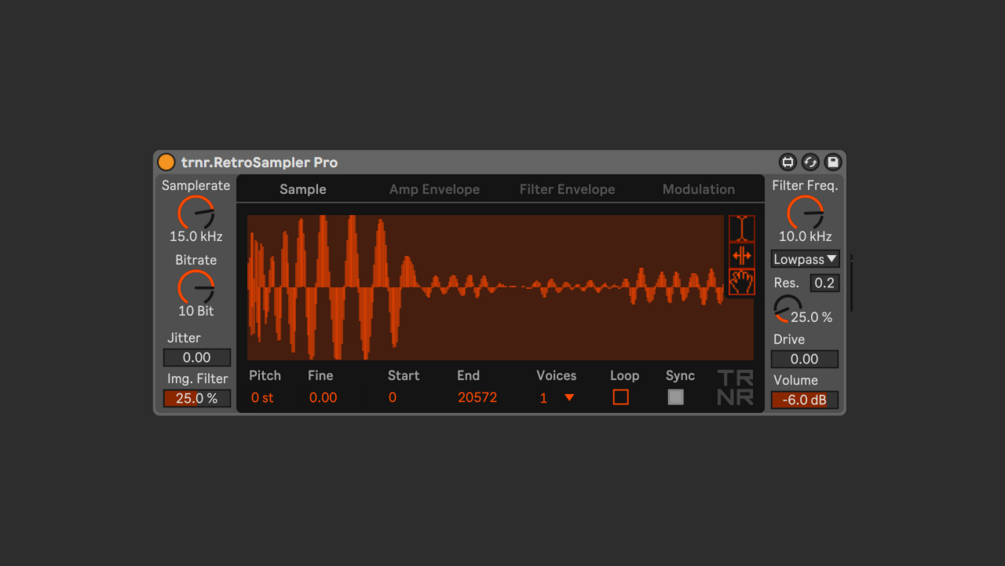Click the Bitrate knob
The height and width of the screenshot is (566, 1005).
(x=196, y=287)
